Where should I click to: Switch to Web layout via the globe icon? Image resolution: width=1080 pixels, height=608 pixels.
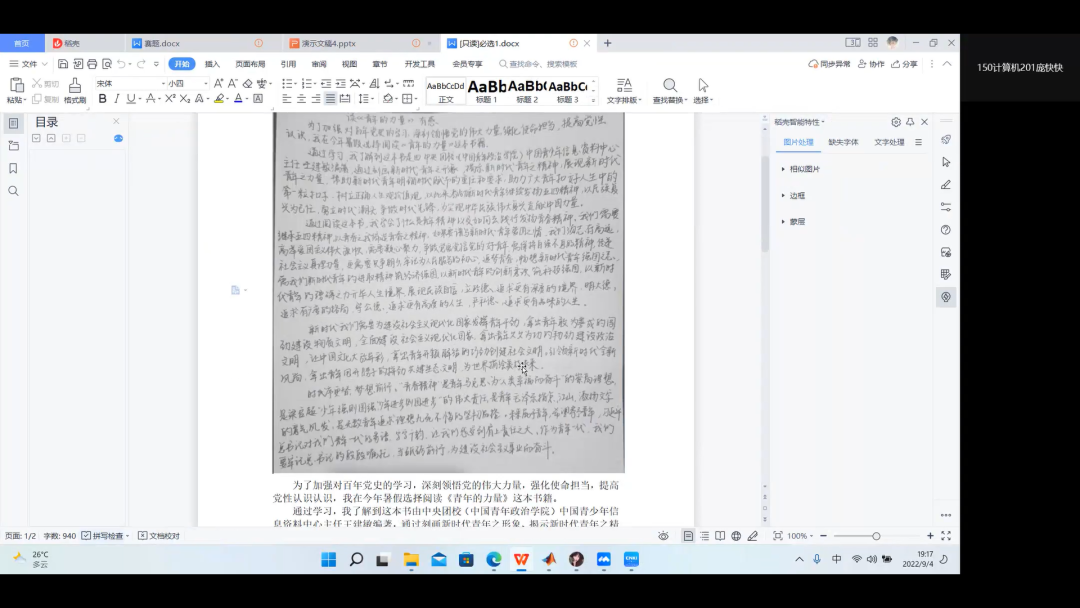tap(736, 536)
